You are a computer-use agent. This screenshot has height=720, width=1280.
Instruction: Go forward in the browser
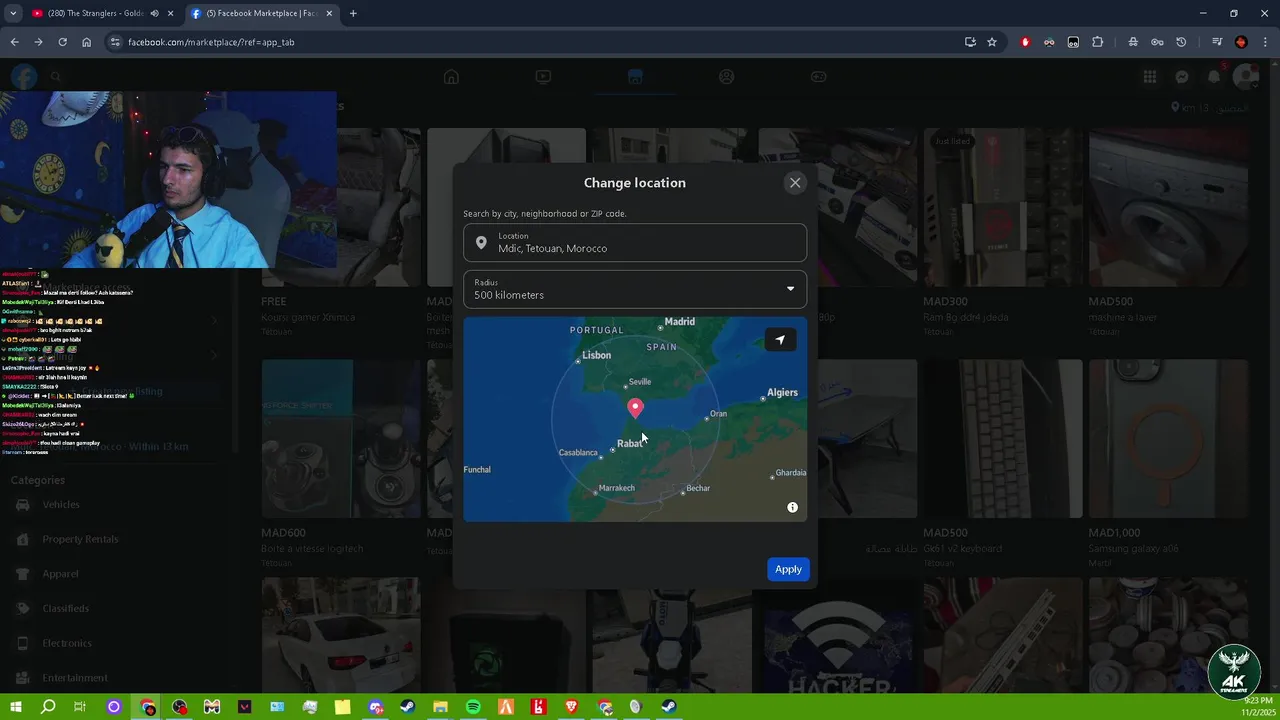point(38,42)
